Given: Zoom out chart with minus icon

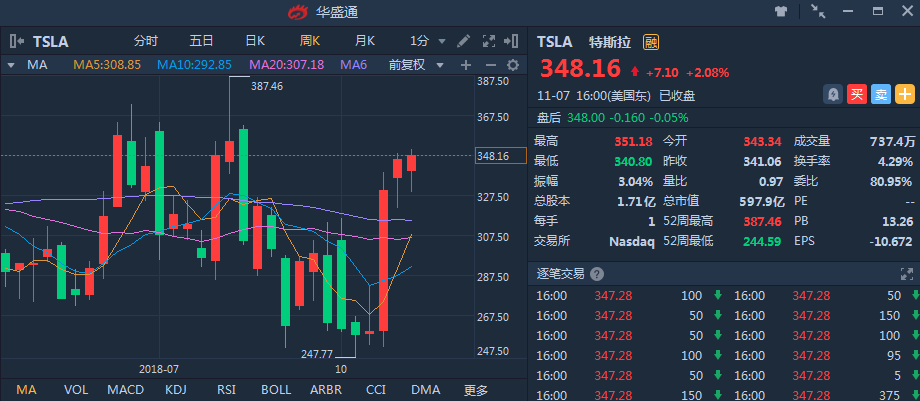Looking at the screenshot, I should (491, 65).
